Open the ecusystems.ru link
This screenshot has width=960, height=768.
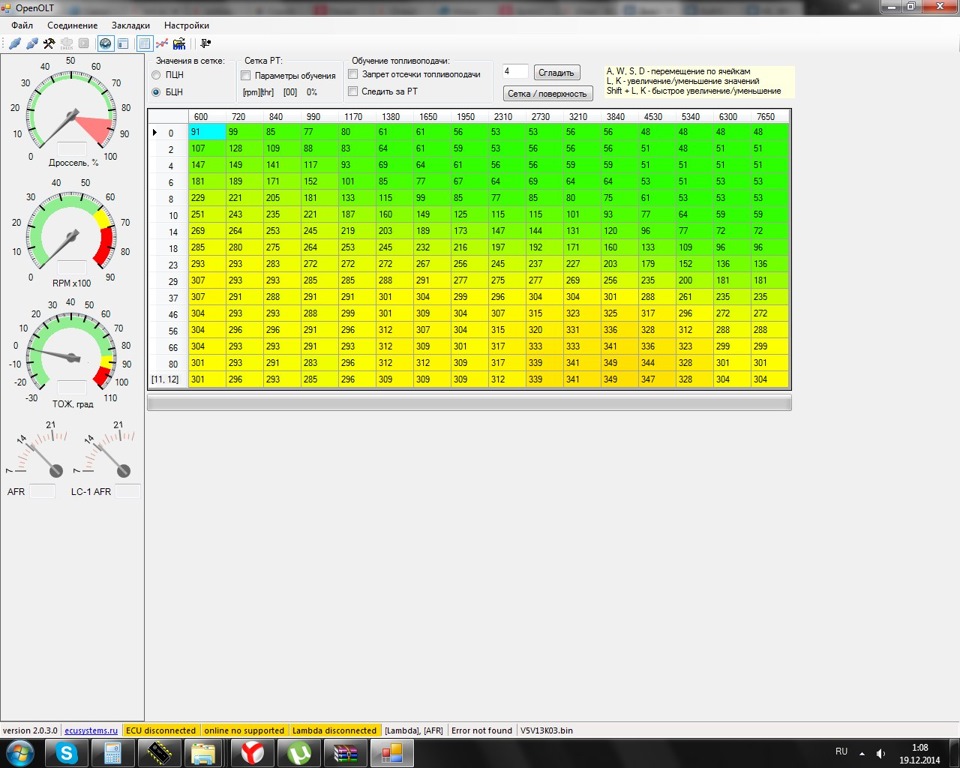91,731
